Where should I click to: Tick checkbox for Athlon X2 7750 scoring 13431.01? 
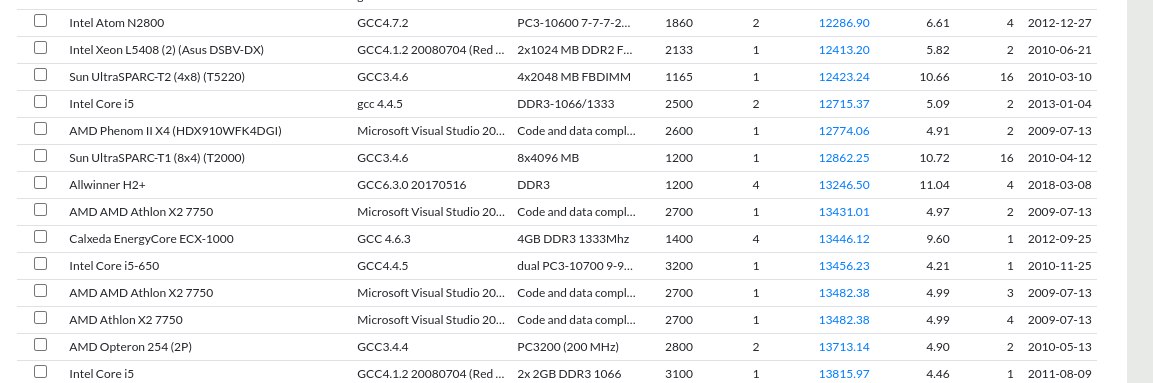pos(40,210)
